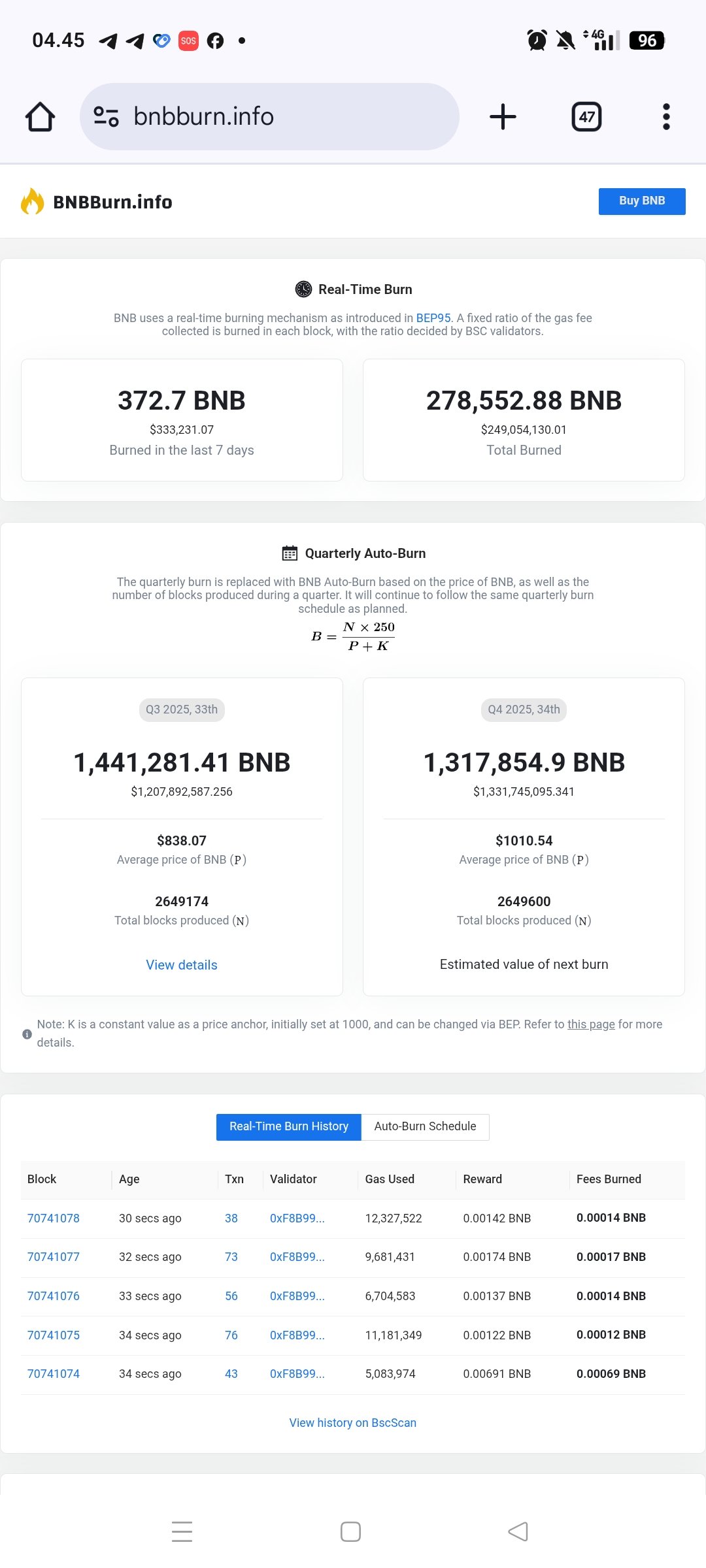Click the Buy BNB button
706x1568 pixels.
tap(641, 201)
